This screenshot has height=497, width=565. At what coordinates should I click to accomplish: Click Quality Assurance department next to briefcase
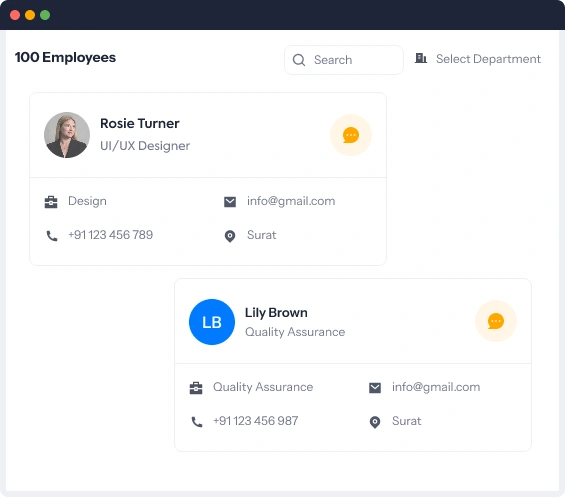coord(263,387)
